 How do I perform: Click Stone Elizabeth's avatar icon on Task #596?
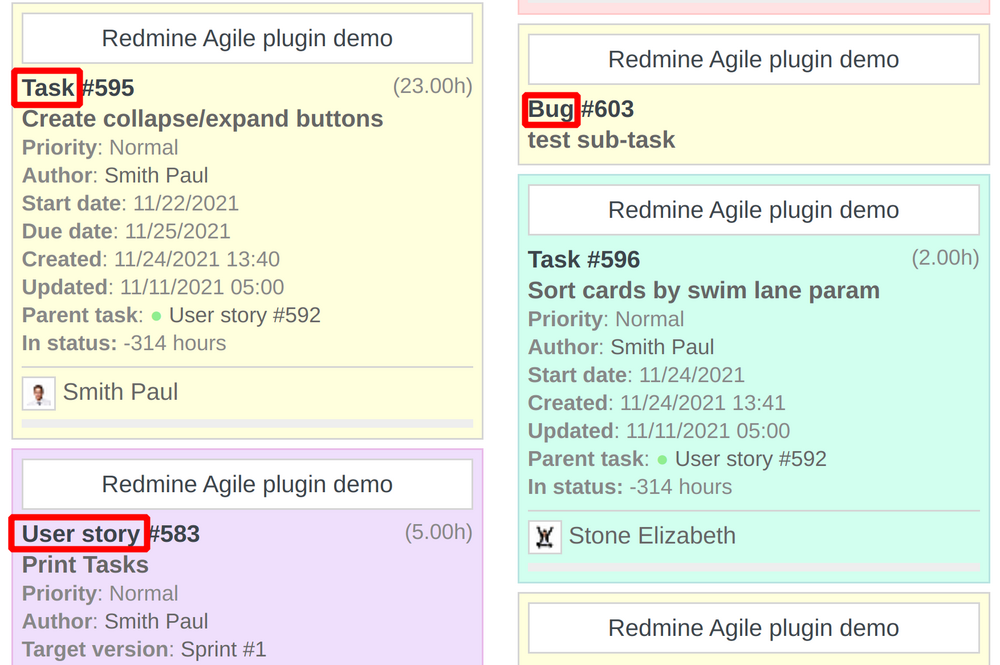coord(545,537)
